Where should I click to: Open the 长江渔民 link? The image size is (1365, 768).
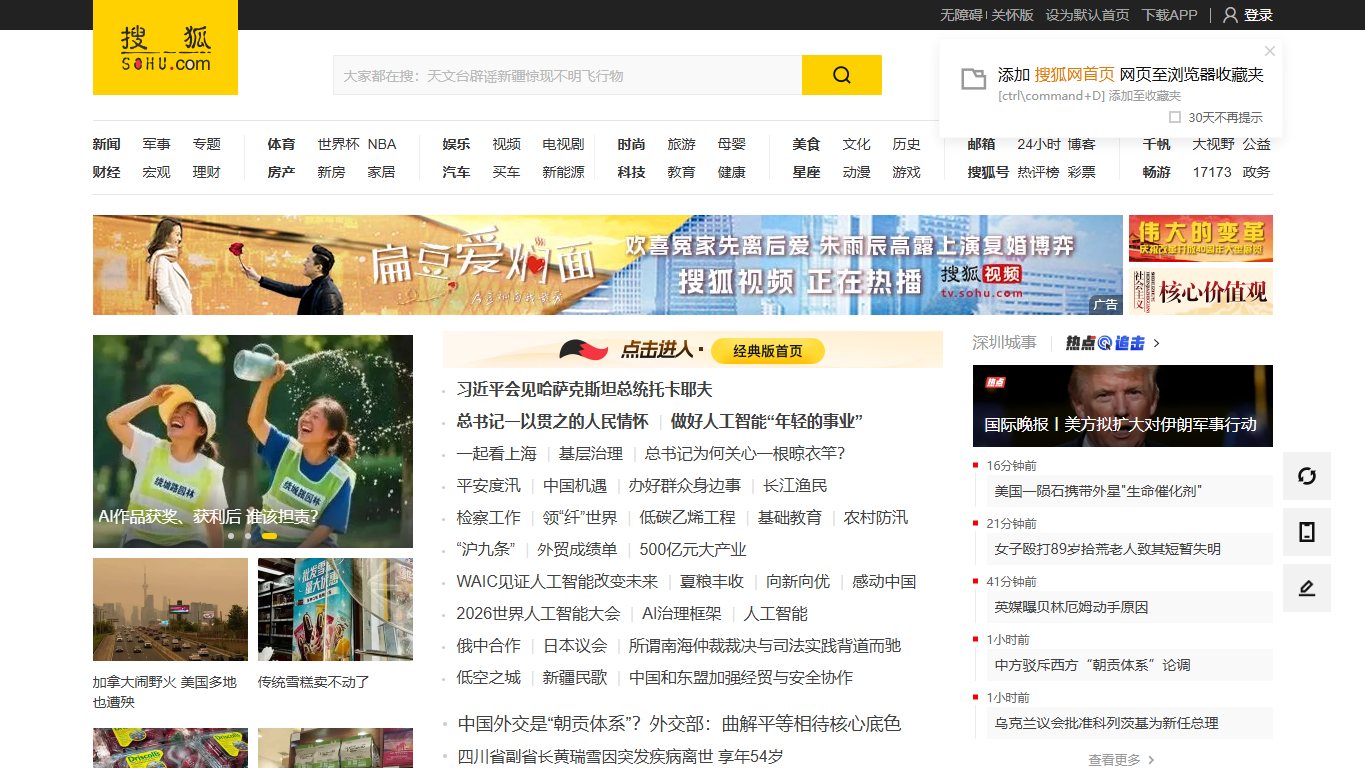tap(796, 485)
